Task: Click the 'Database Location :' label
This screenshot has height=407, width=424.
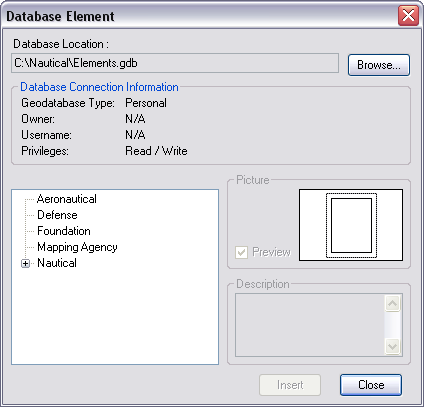Action: pyautogui.click(x=61, y=44)
